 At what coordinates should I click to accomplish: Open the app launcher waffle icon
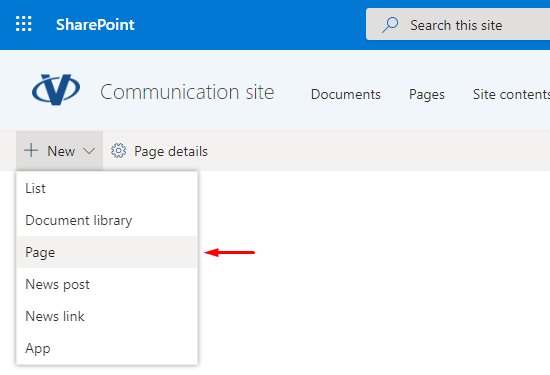(x=24, y=24)
